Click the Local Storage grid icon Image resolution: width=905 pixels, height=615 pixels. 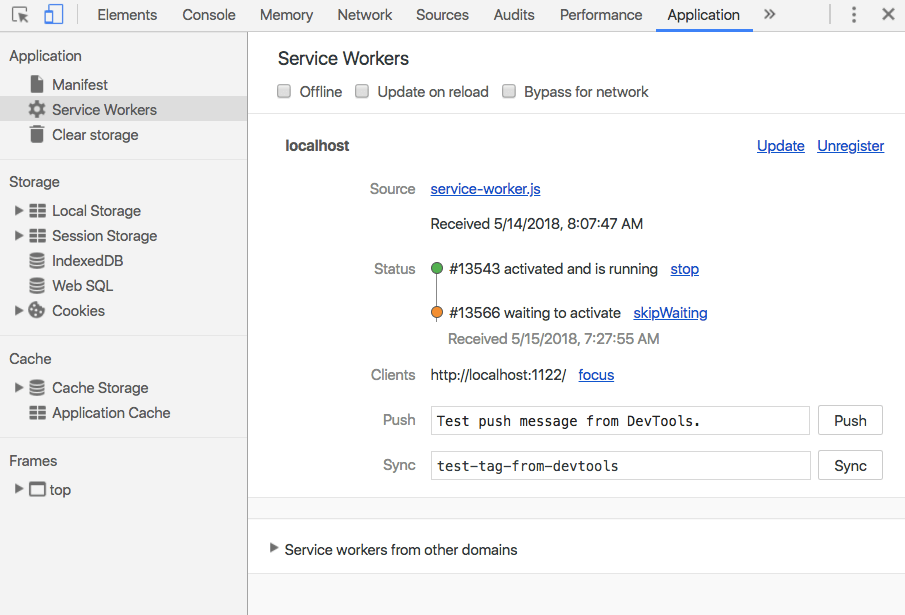tap(38, 211)
